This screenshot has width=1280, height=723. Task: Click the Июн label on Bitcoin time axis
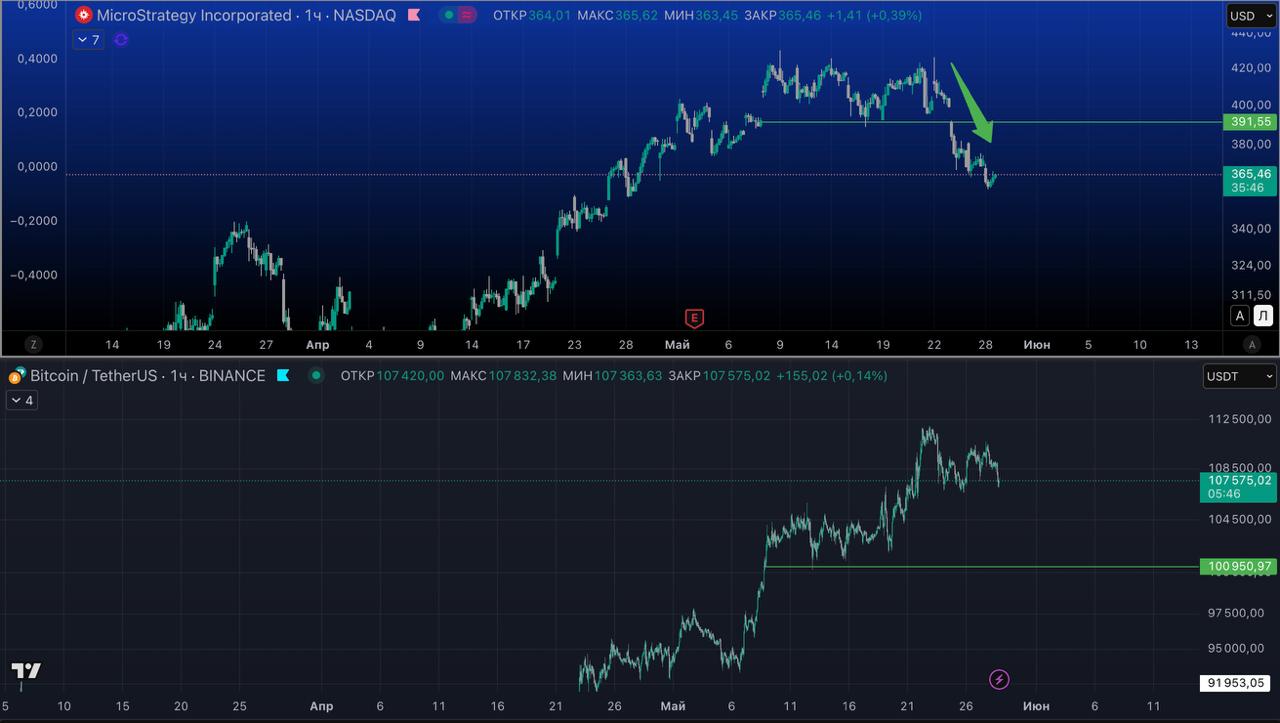click(1037, 706)
